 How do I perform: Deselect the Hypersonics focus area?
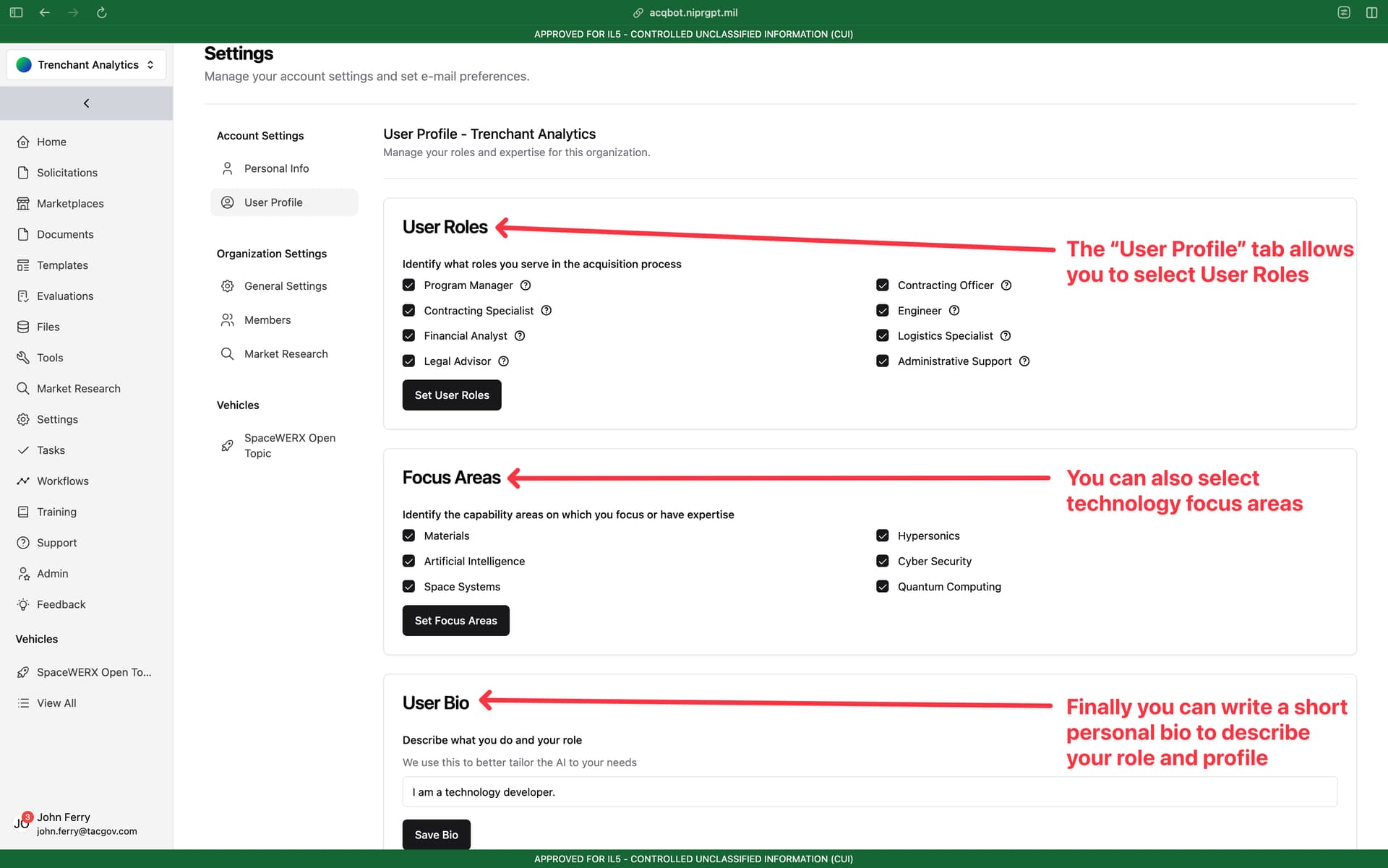click(883, 536)
